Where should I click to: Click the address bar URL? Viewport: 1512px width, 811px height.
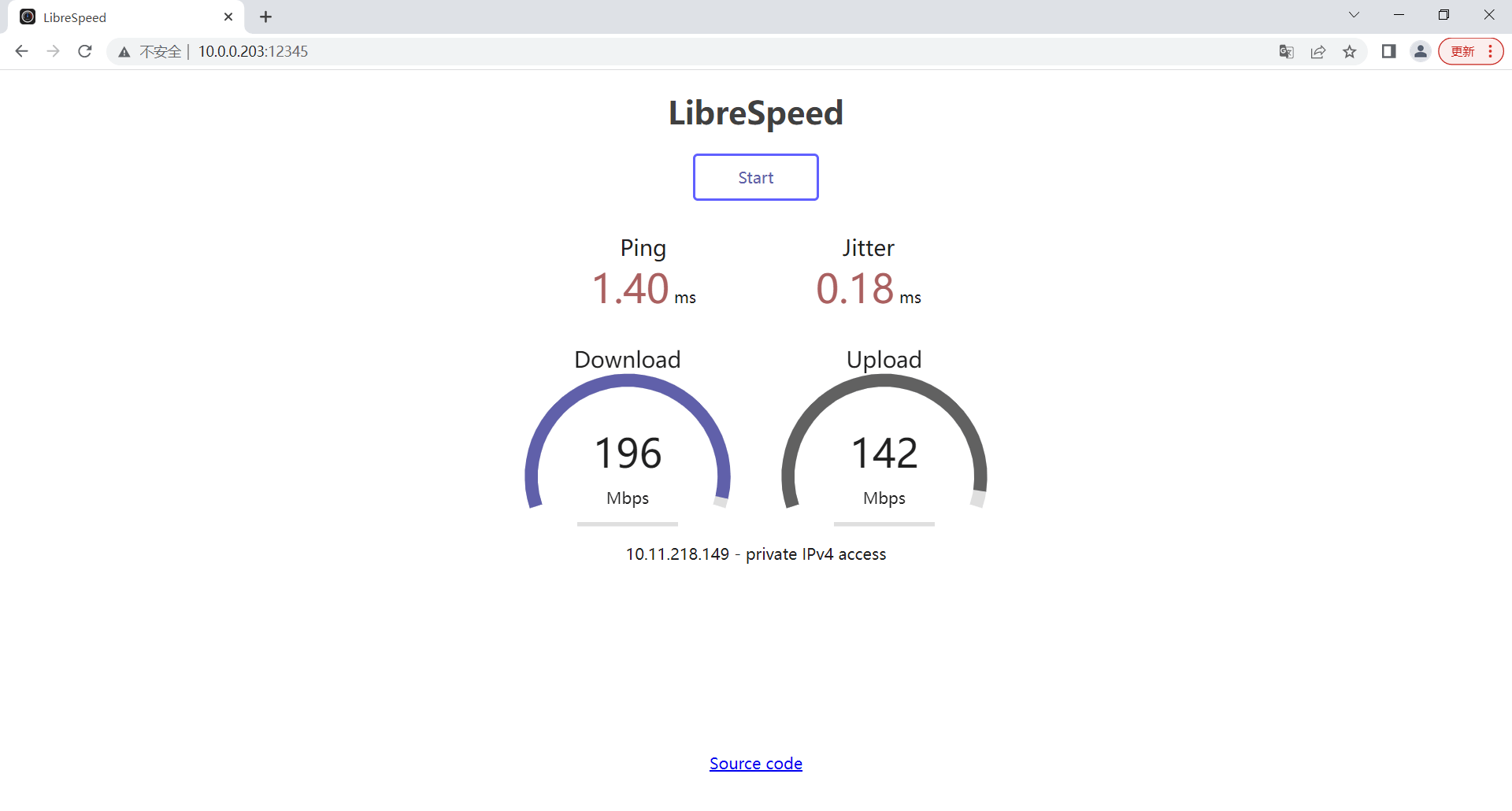253,51
